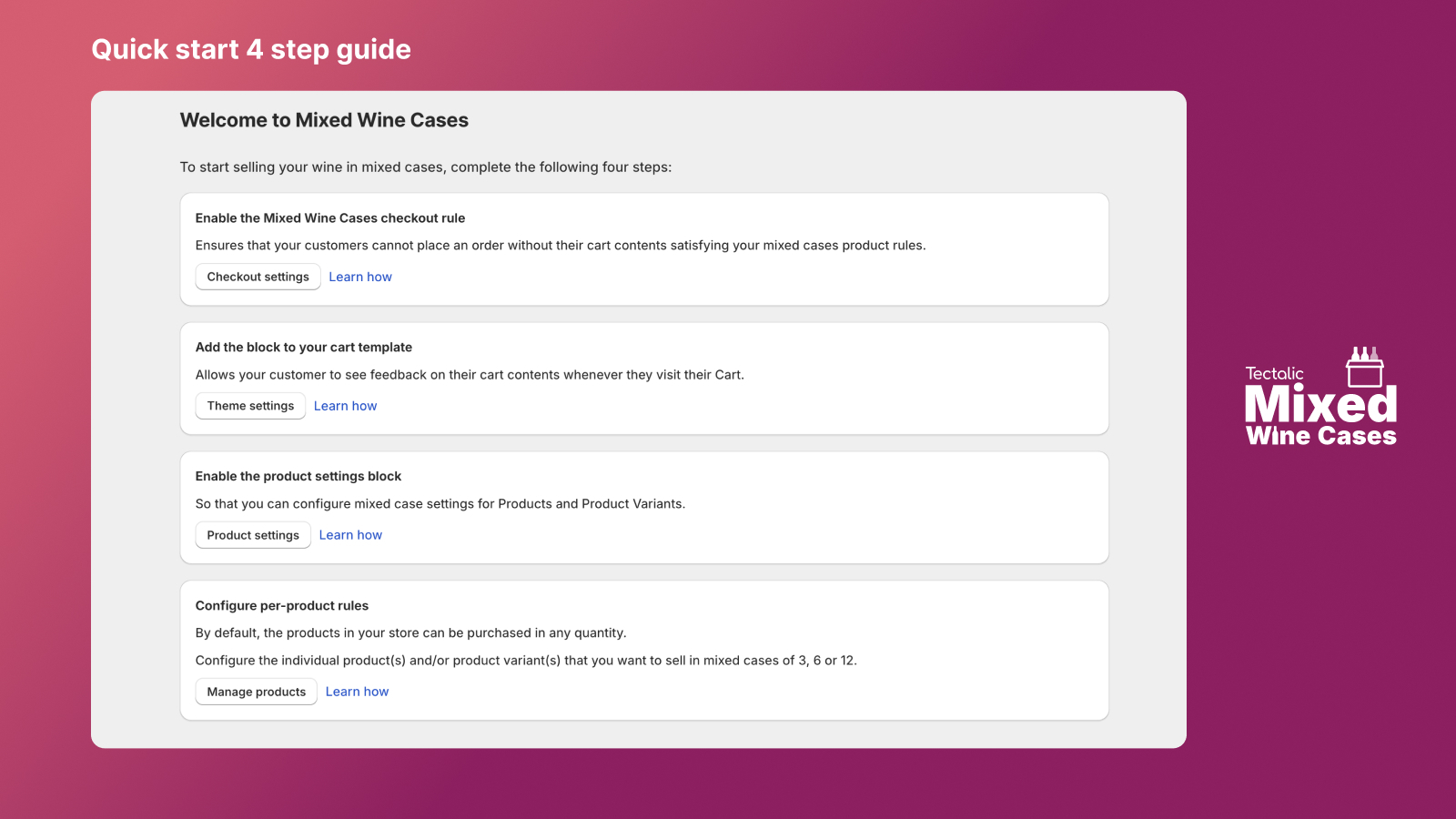Click the 'By default, the products' sentence
The image size is (1456, 819).
coord(411,633)
